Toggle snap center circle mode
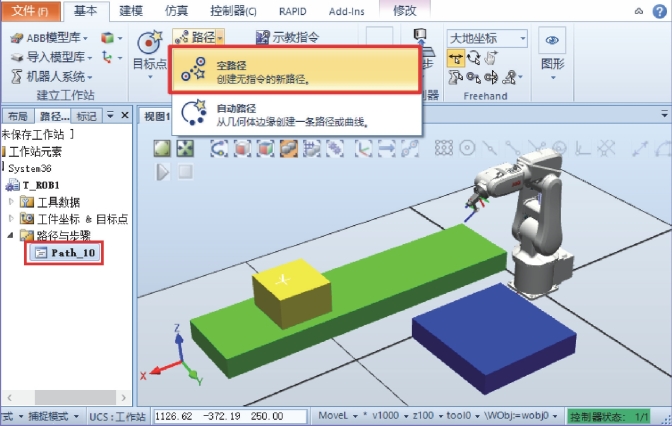 (467, 148)
